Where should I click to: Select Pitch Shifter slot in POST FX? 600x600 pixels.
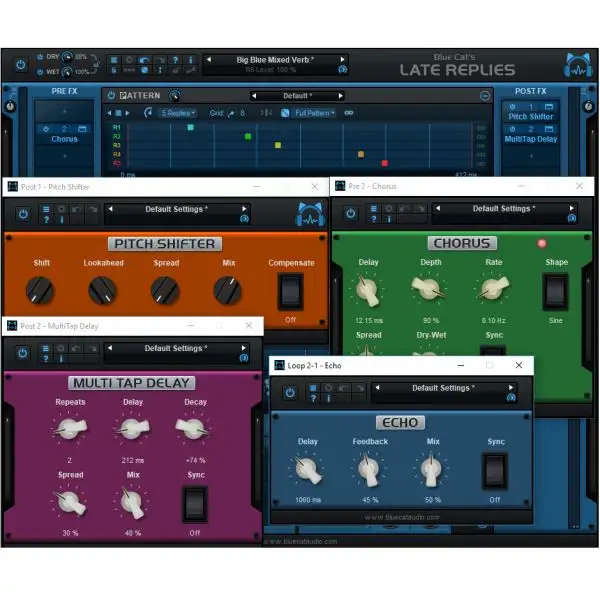pos(531,117)
